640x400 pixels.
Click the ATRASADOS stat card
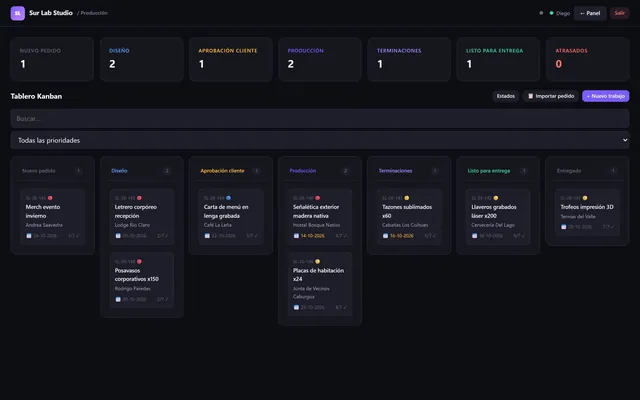coord(587,59)
